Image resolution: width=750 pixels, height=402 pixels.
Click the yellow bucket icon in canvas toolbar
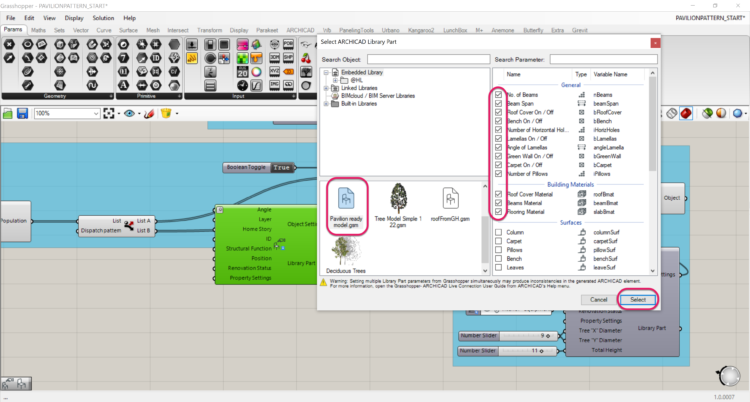point(166,114)
